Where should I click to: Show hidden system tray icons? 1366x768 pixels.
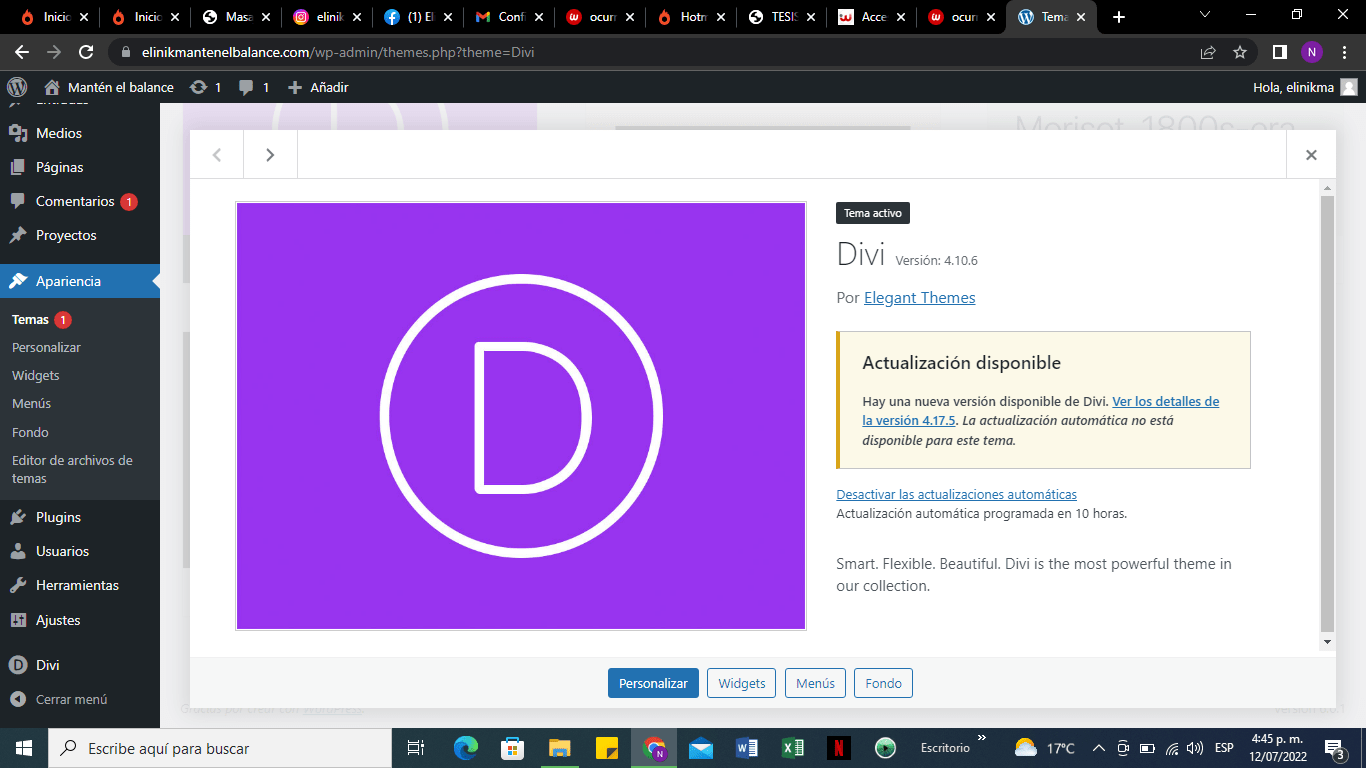tap(1098, 747)
